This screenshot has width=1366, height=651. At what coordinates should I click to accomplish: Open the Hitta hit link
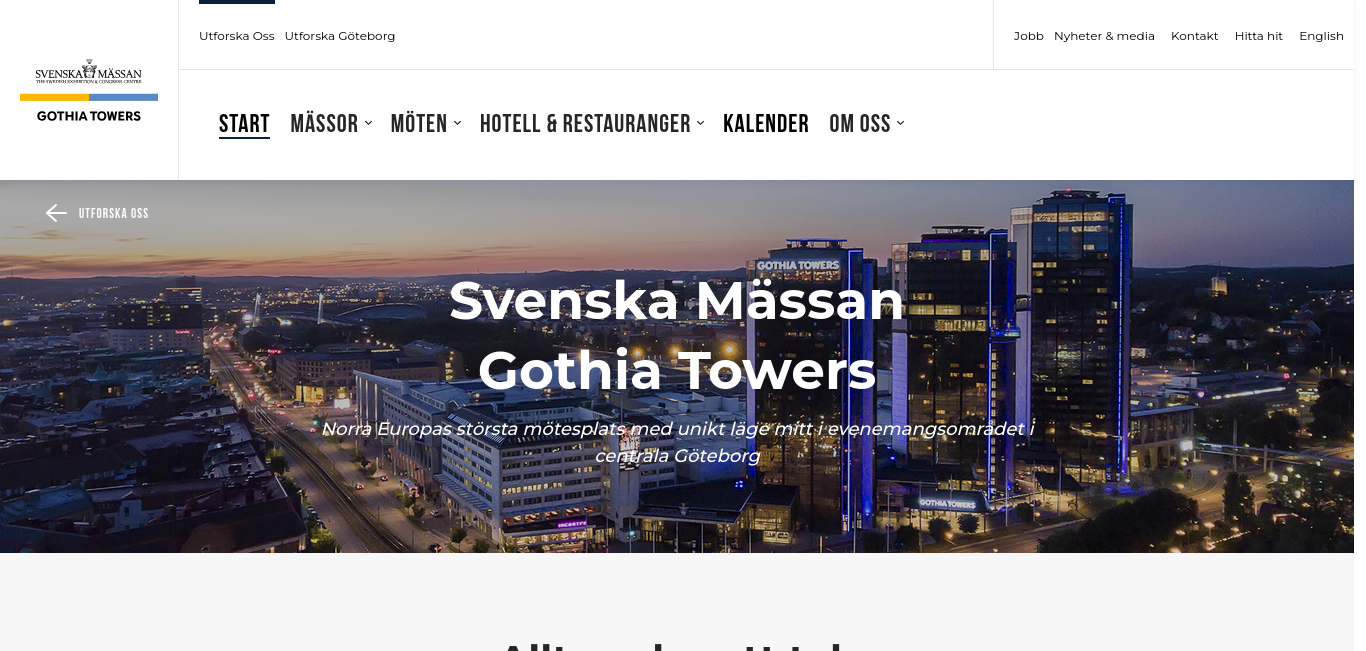pyautogui.click(x=1259, y=36)
